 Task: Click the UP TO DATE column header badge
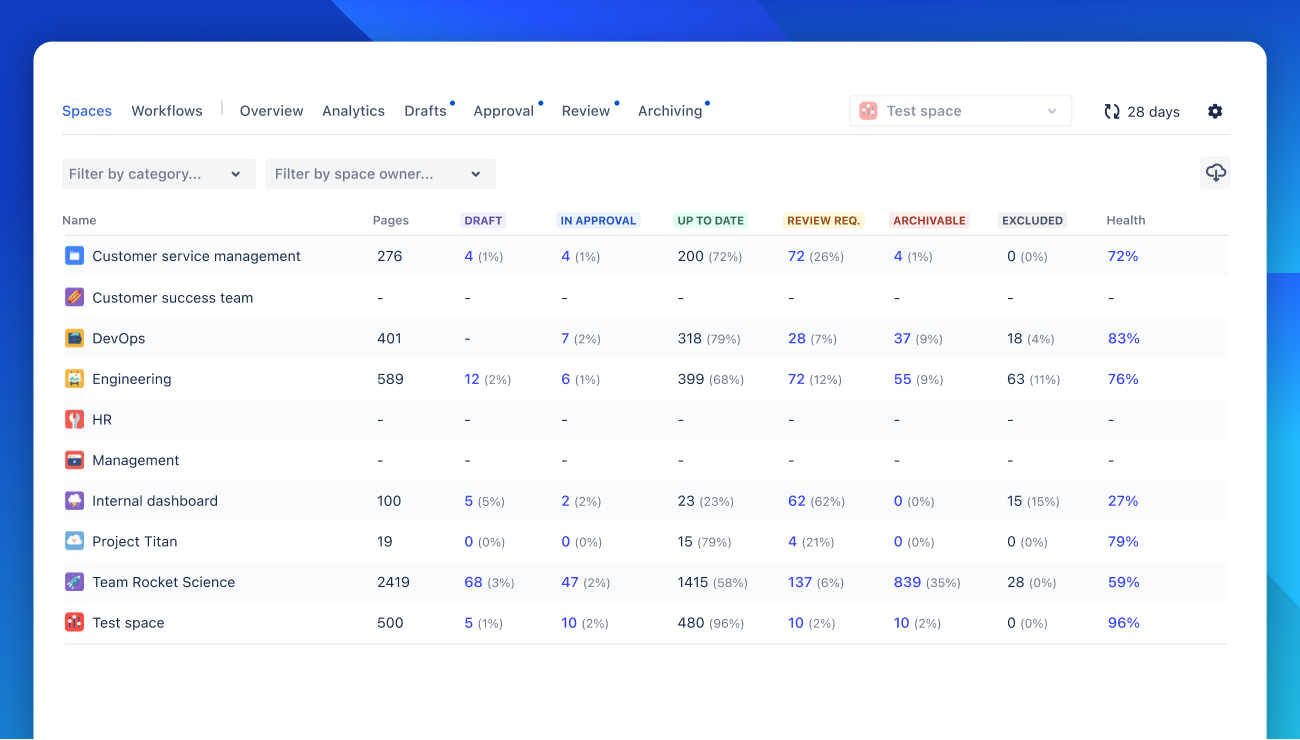point(710,220)
